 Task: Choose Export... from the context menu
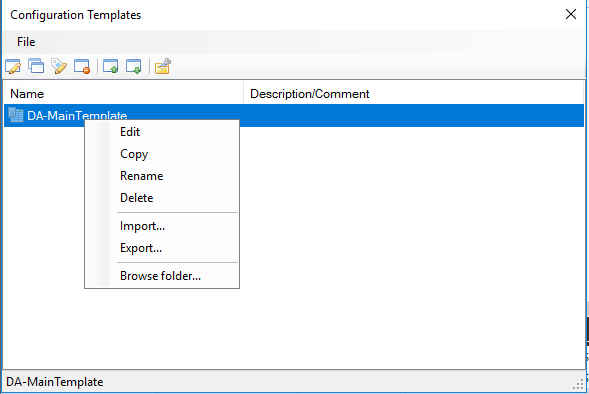coord(162,248)
